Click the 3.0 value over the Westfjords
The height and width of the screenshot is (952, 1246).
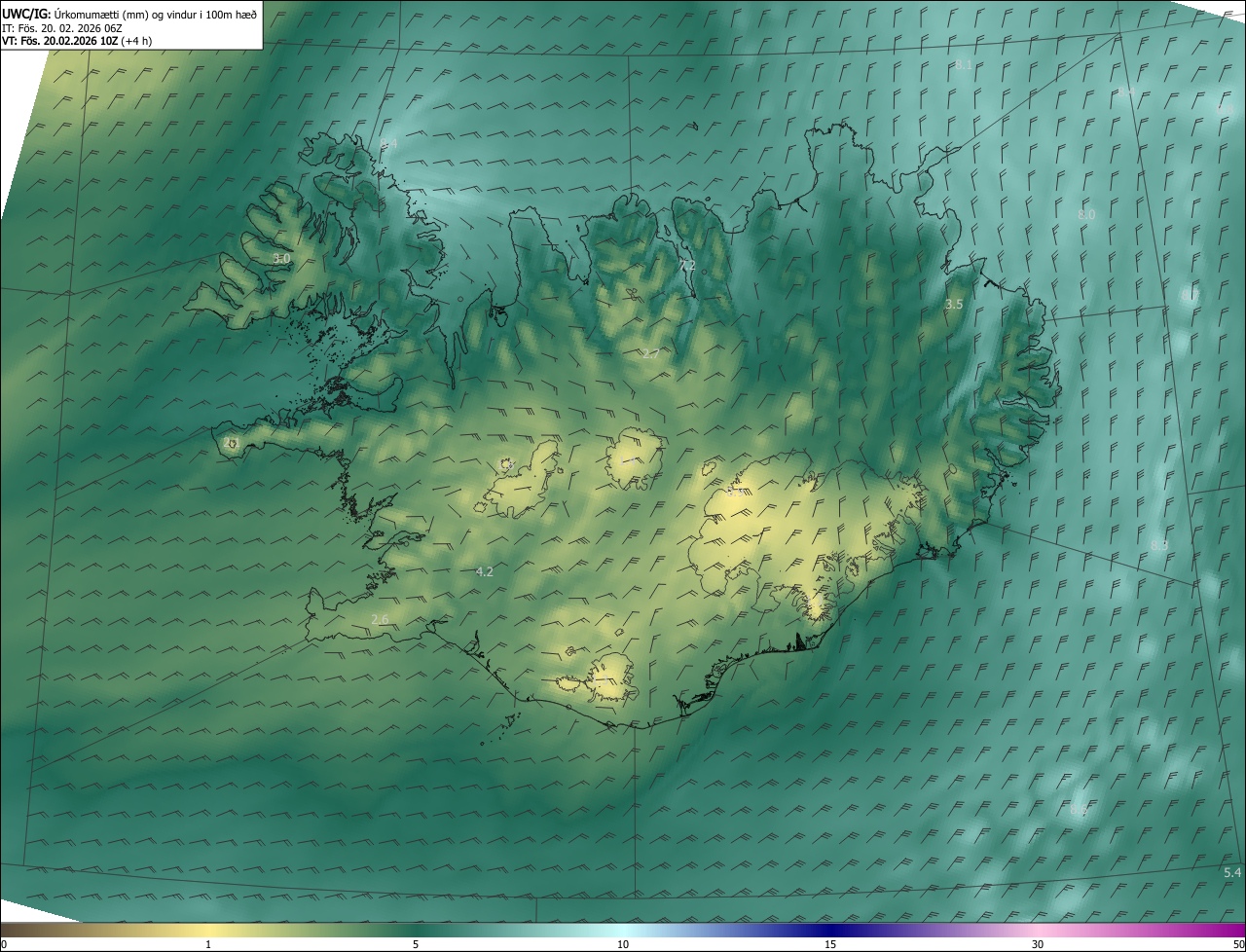point(281,259)
